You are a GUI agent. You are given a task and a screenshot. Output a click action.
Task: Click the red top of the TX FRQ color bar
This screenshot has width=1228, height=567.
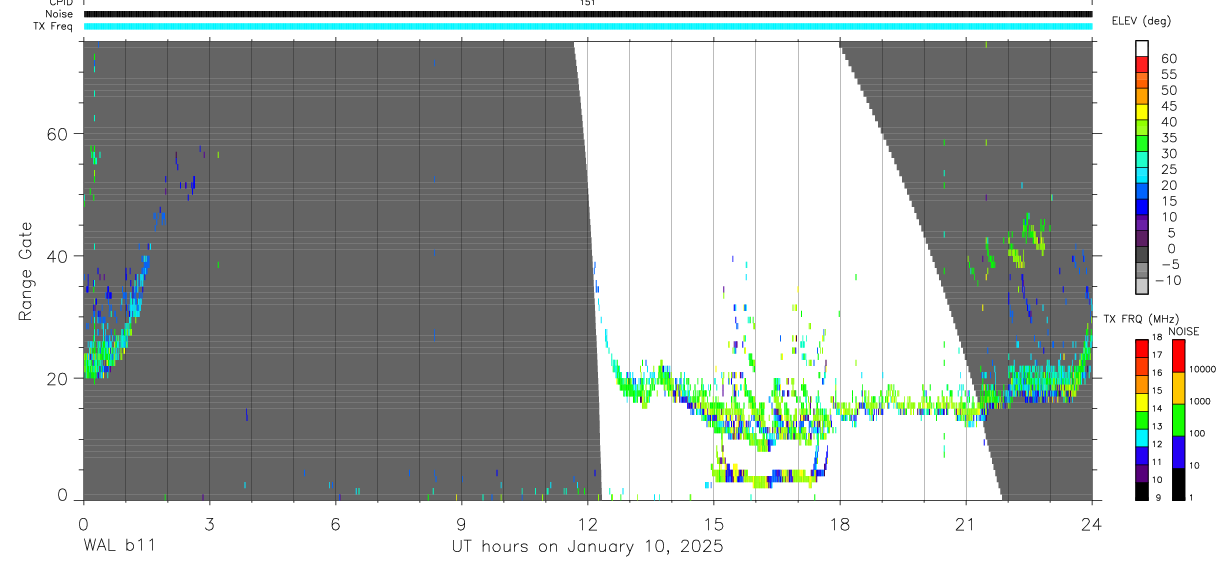tap(1142, 349)
